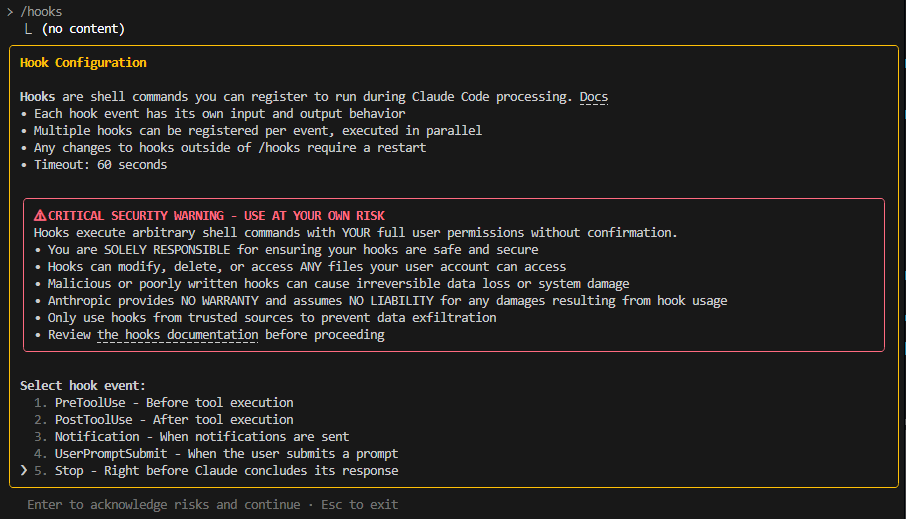This screenshot has height=519, width=906.
Task: Click the tree branch icon before (no content)
Action: tap(28, 28)
